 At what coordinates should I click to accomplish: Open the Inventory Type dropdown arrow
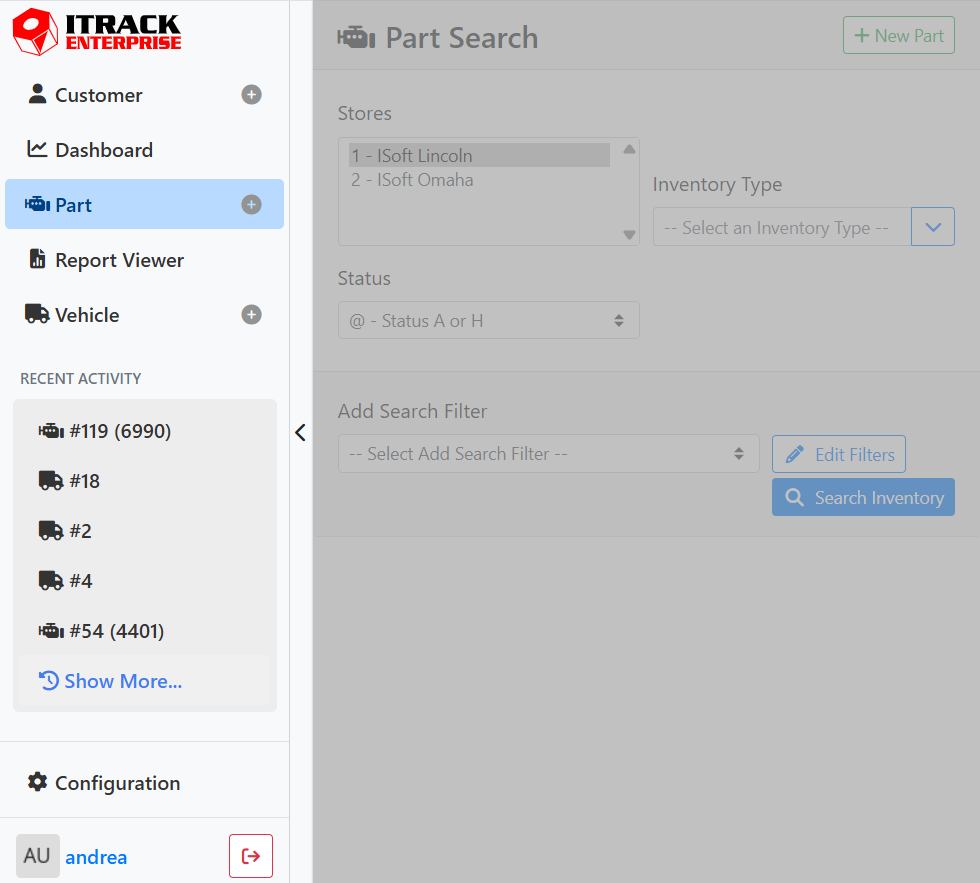(x=933, y=227)
